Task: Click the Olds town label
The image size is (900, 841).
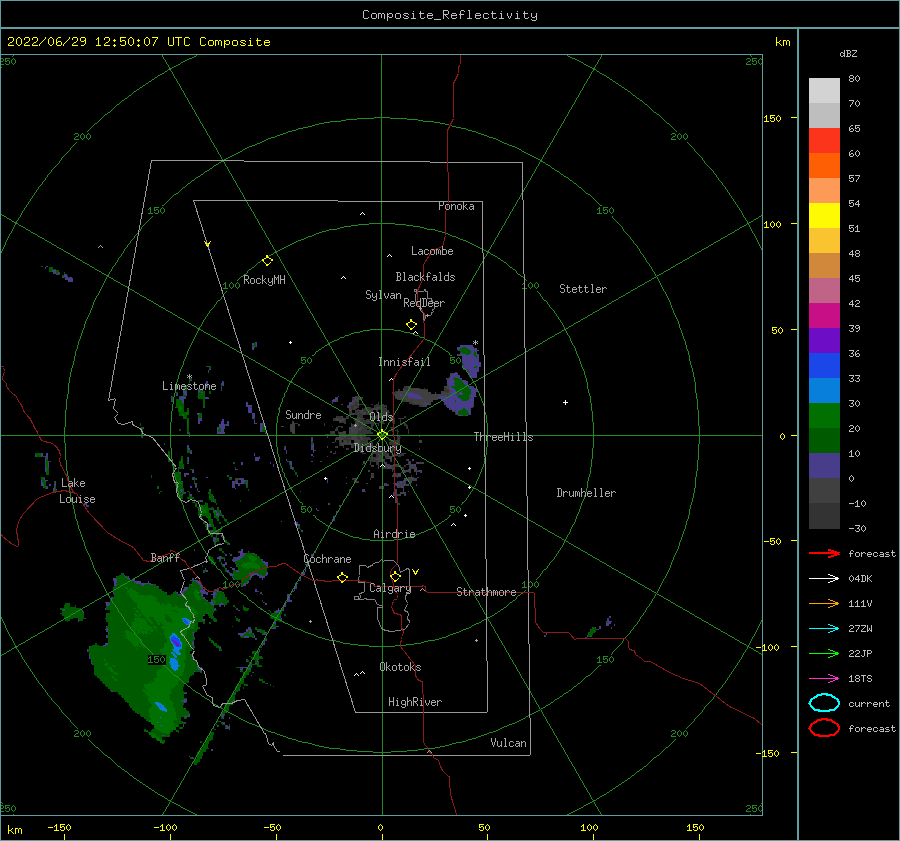Action: pos(381,417)
